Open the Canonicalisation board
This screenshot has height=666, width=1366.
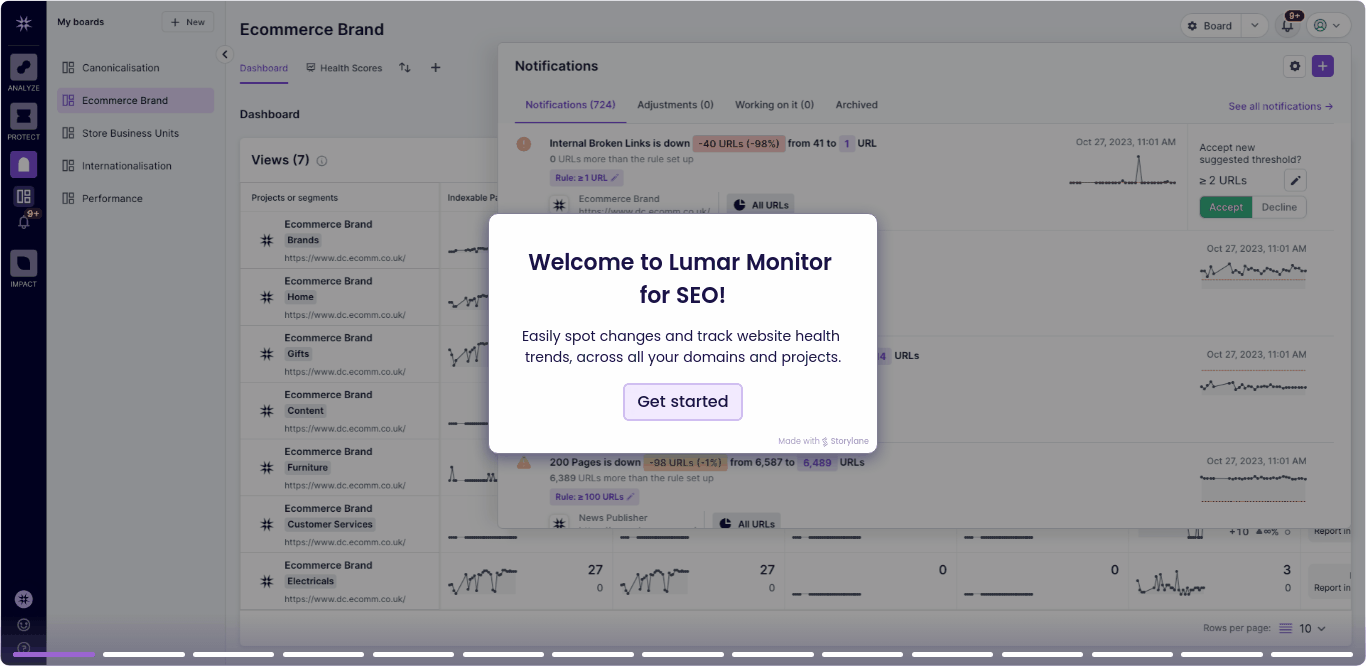[135, 68]
